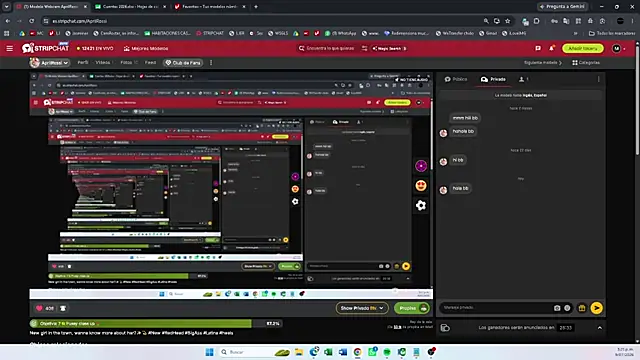Image resolution: width=640 pixels, height=360 pixels.
Task: Click the green Propina tip button
Action: pyautogui.click(x=411, y=308)
